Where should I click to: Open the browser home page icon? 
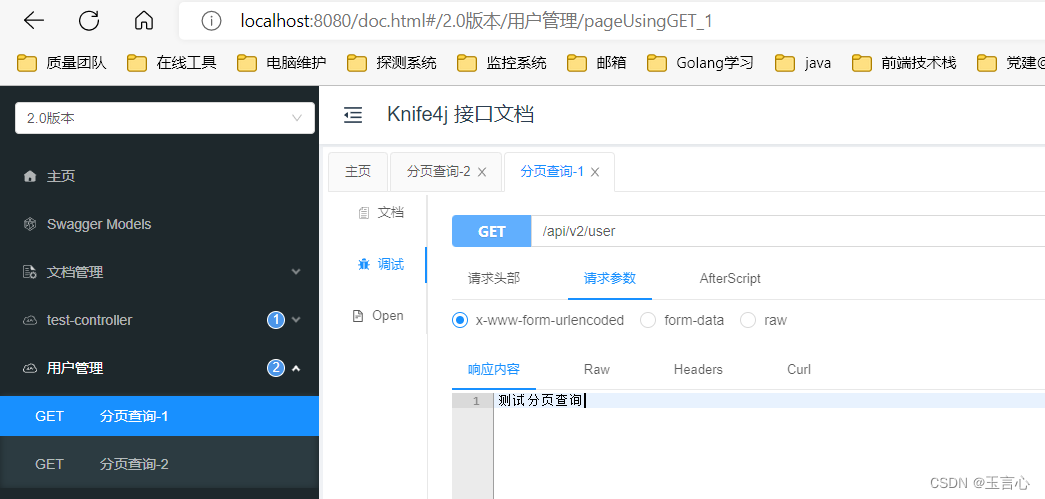pos(144,21)
